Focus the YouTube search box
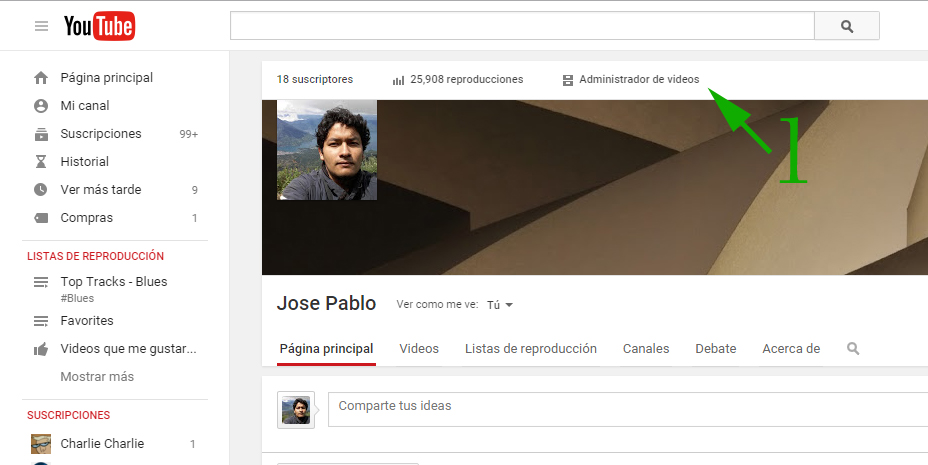The height and width of the screenshot is (465, 928). pos(523,26)
